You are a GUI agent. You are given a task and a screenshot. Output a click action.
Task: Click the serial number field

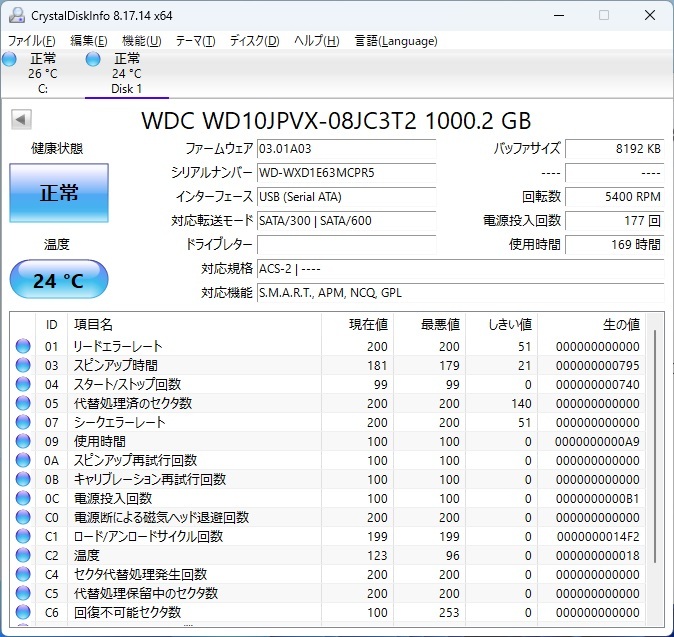coord(346,172)
